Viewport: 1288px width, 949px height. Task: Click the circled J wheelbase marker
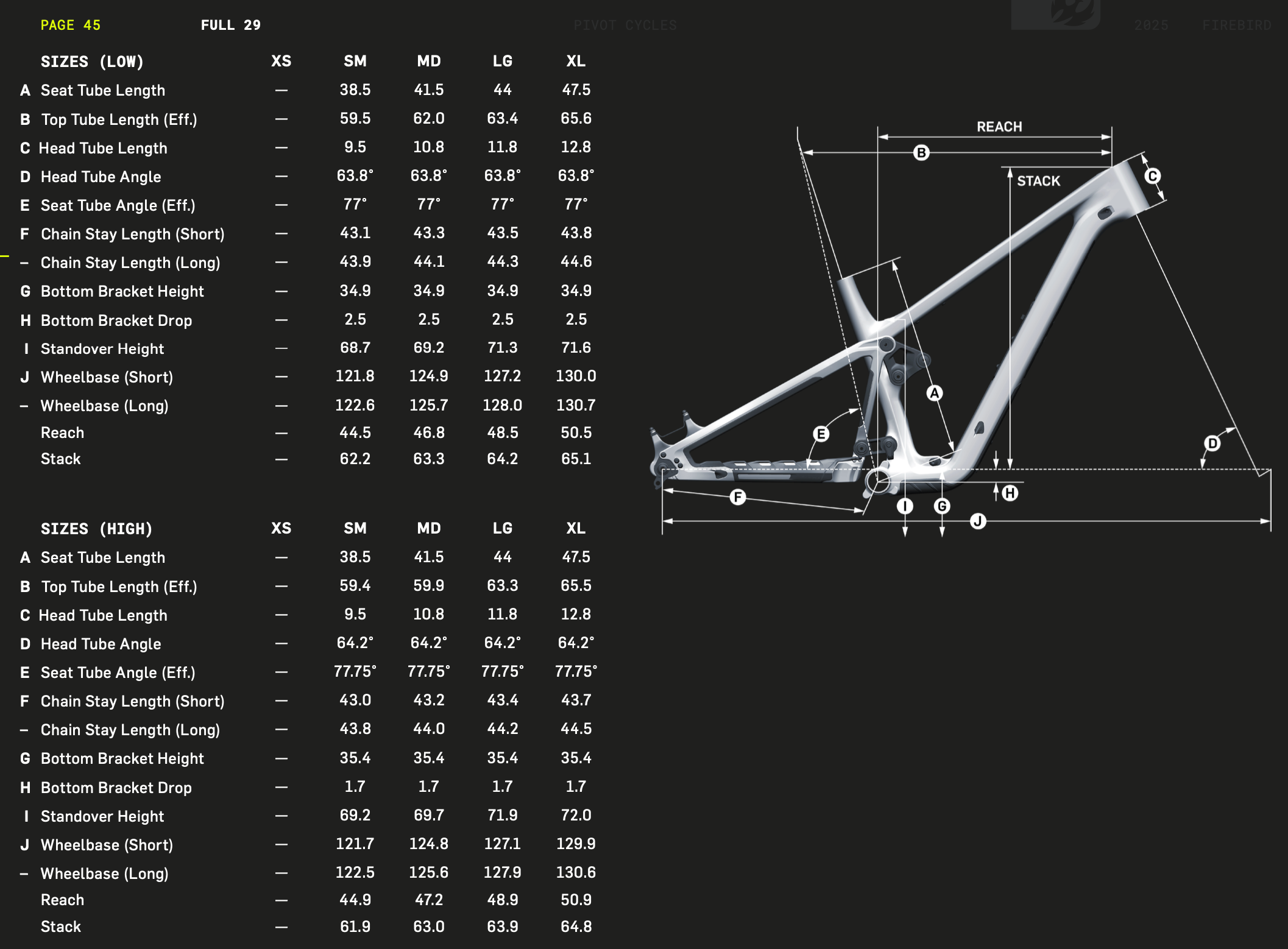tap(978, 521)
